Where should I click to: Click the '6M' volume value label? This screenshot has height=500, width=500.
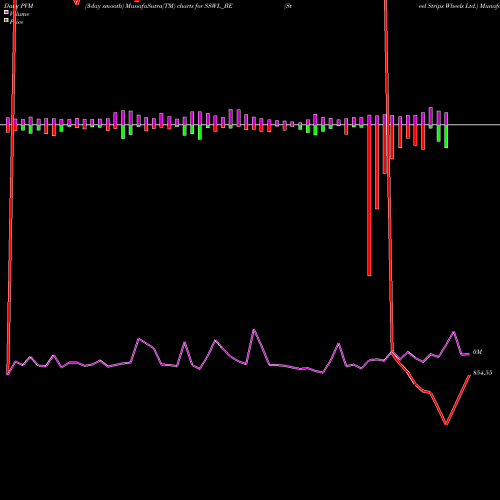pyautogui.click(x=477, y=352)
